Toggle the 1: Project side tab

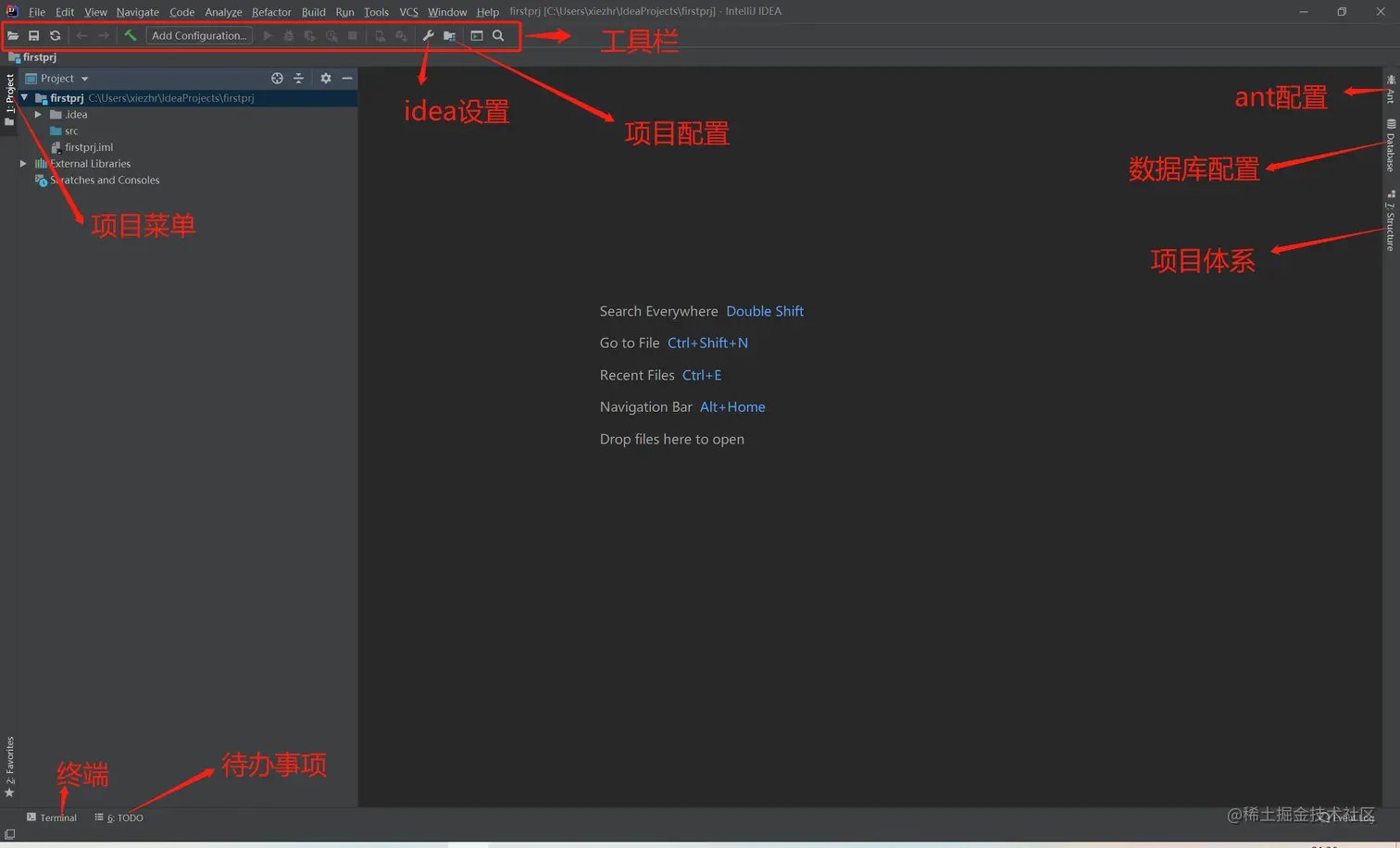[x=9, y=100]
